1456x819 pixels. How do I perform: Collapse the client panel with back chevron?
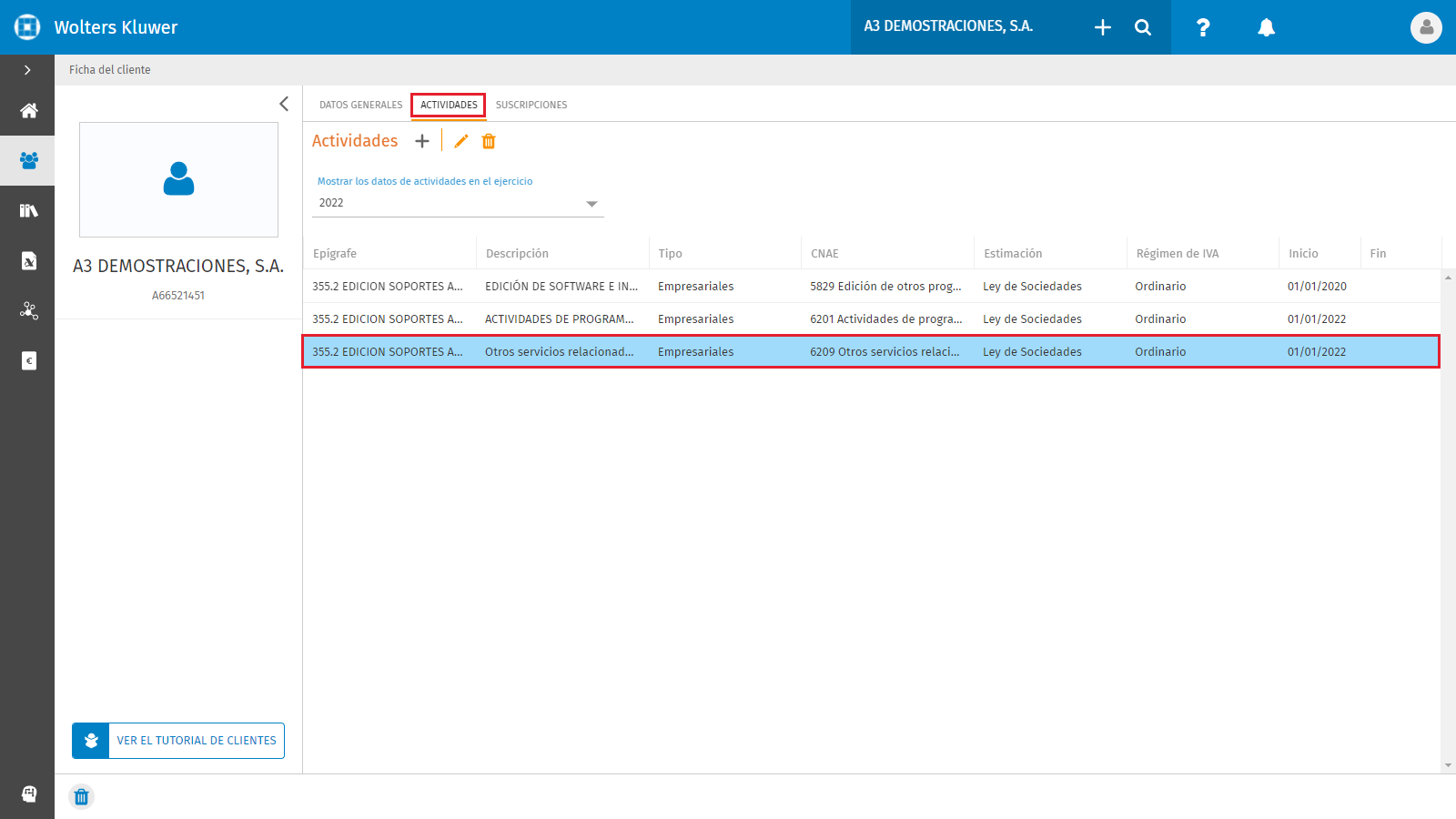click(284, 104)
